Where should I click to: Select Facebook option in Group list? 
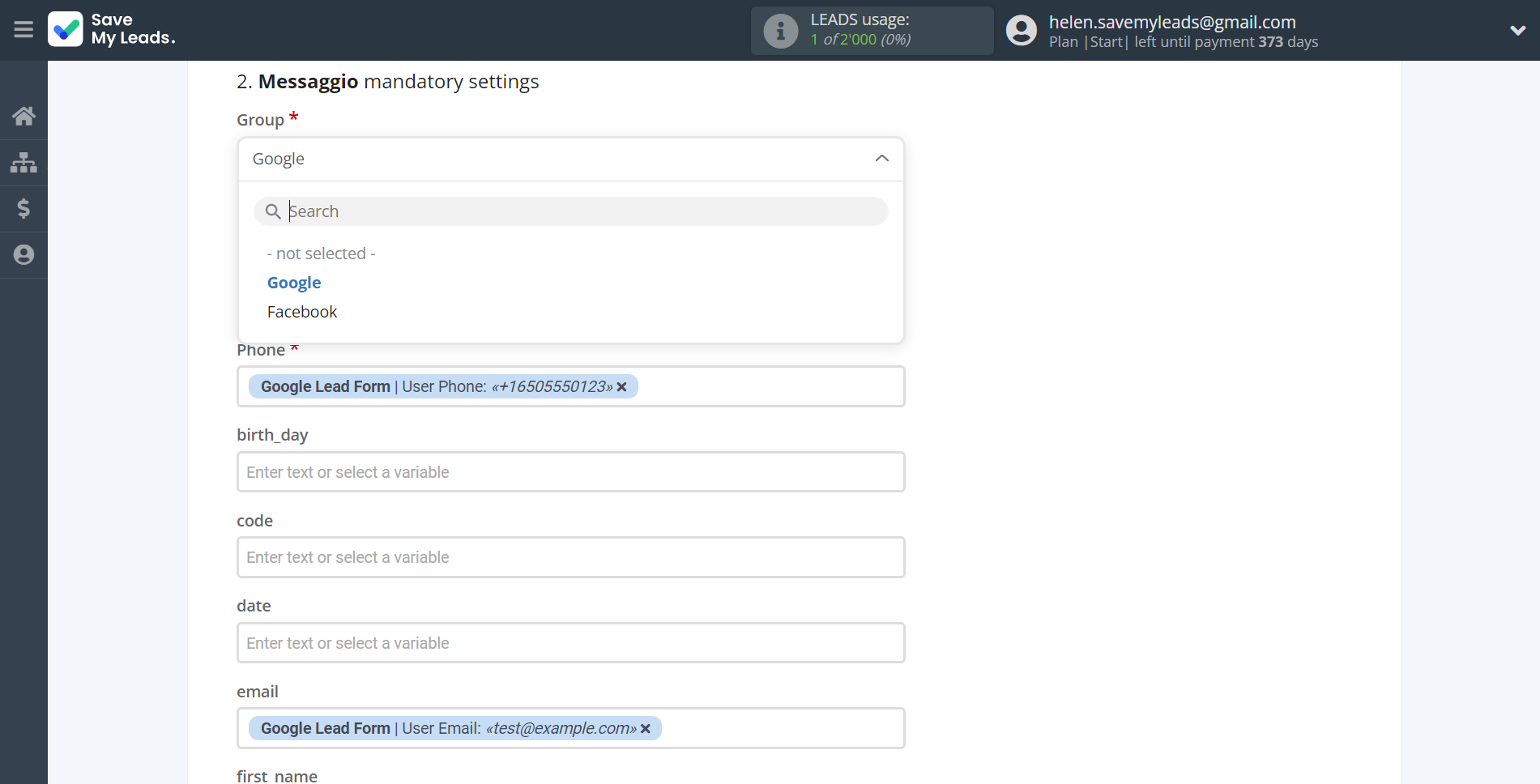302,312
